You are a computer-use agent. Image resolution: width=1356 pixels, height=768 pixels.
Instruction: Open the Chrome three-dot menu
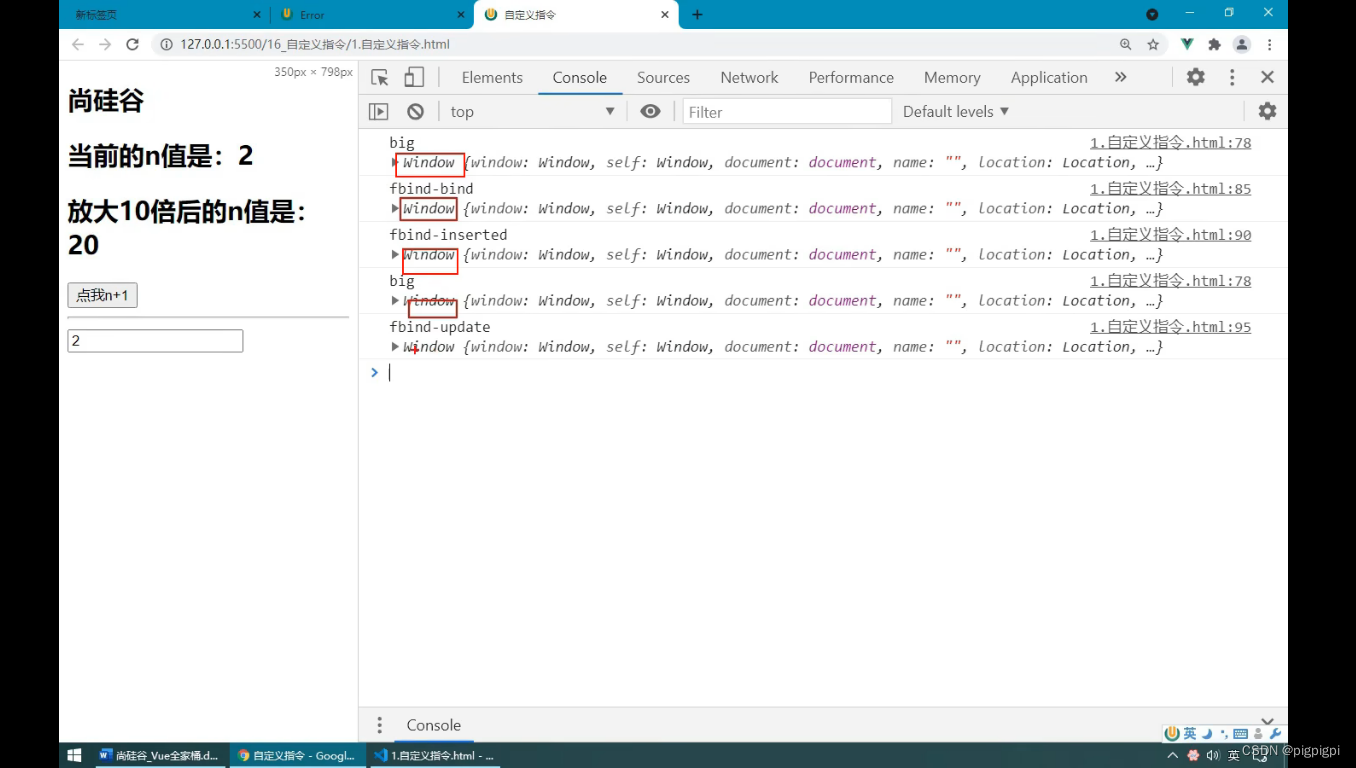(x=1270, y=44)
